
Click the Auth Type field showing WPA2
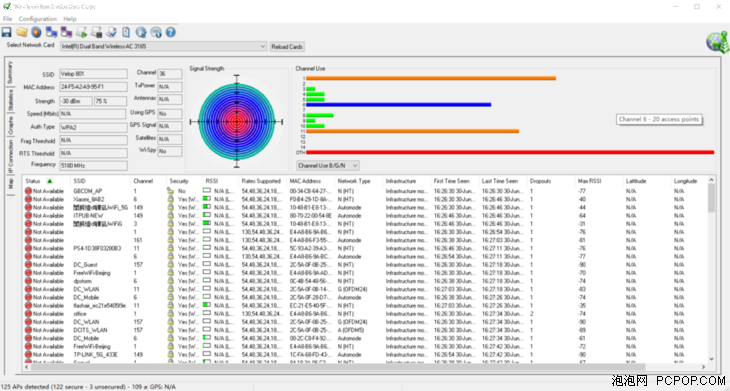tap(93, 127)
